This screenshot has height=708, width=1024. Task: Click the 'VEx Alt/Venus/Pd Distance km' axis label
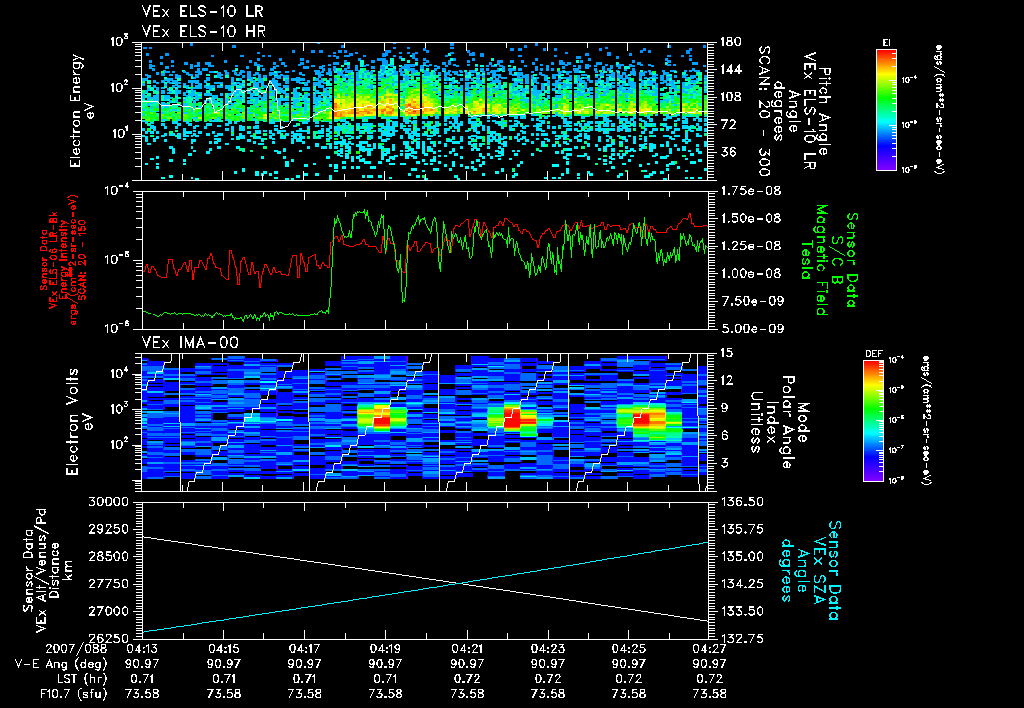coord(46,570)
